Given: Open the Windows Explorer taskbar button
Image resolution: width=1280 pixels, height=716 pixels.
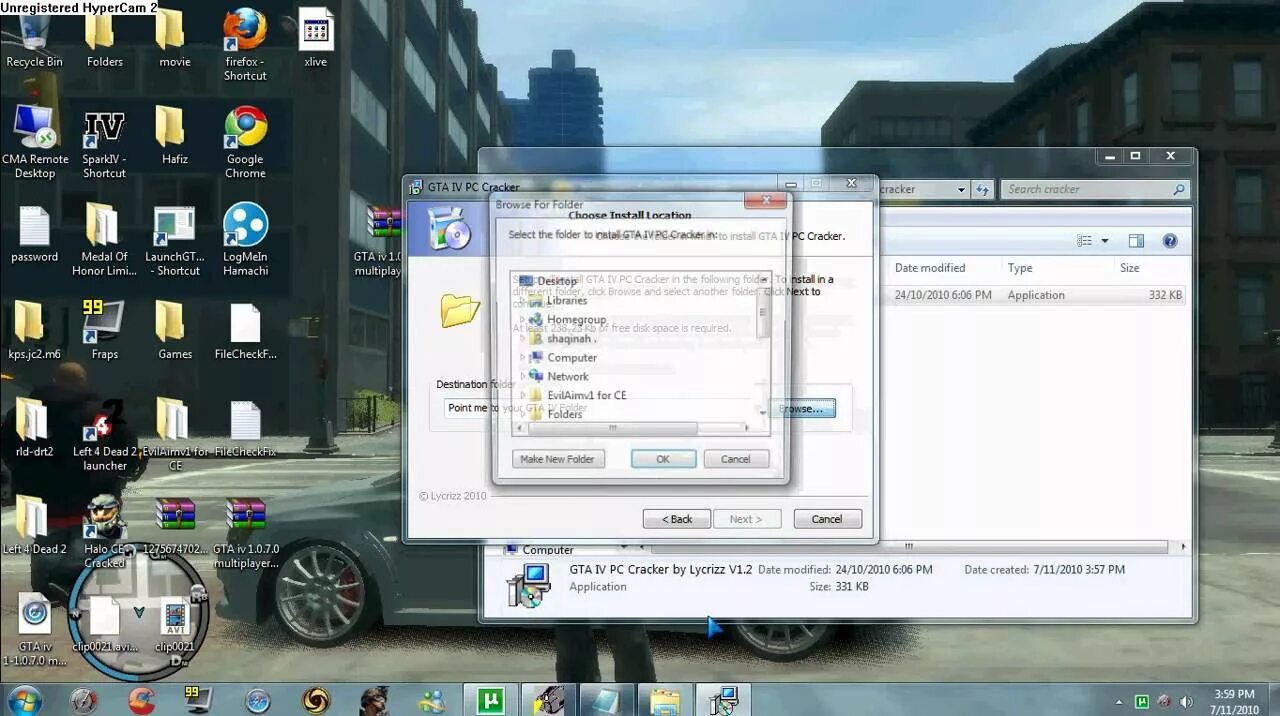Looking at the screenshot, I should pyautogui.click(x=665, y=700).
